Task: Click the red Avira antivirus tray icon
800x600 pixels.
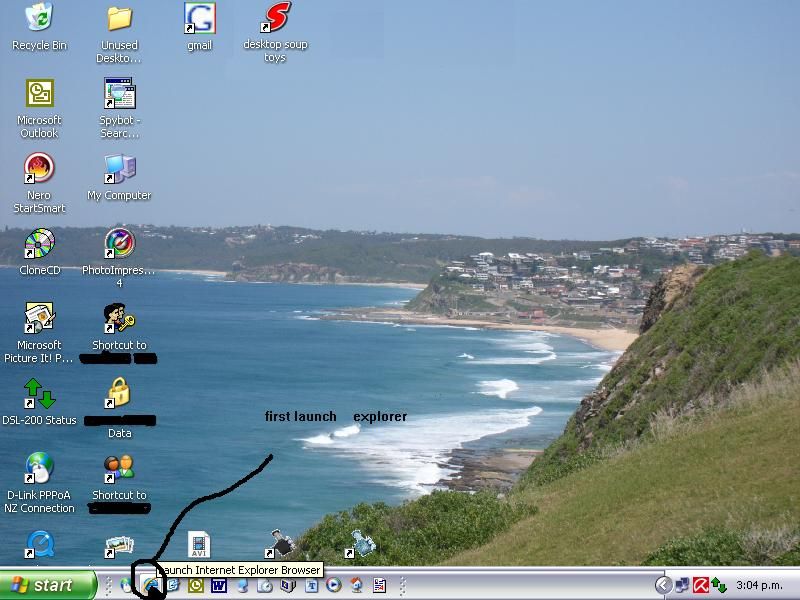Action: [x=701, y=585]
